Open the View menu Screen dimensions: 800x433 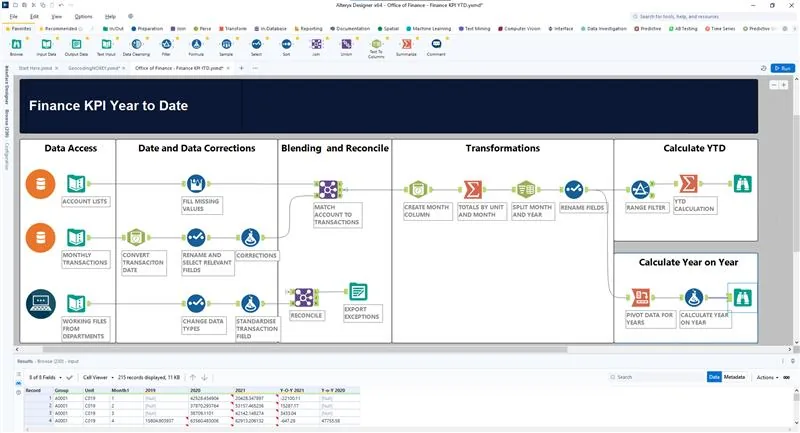(57, 16)
